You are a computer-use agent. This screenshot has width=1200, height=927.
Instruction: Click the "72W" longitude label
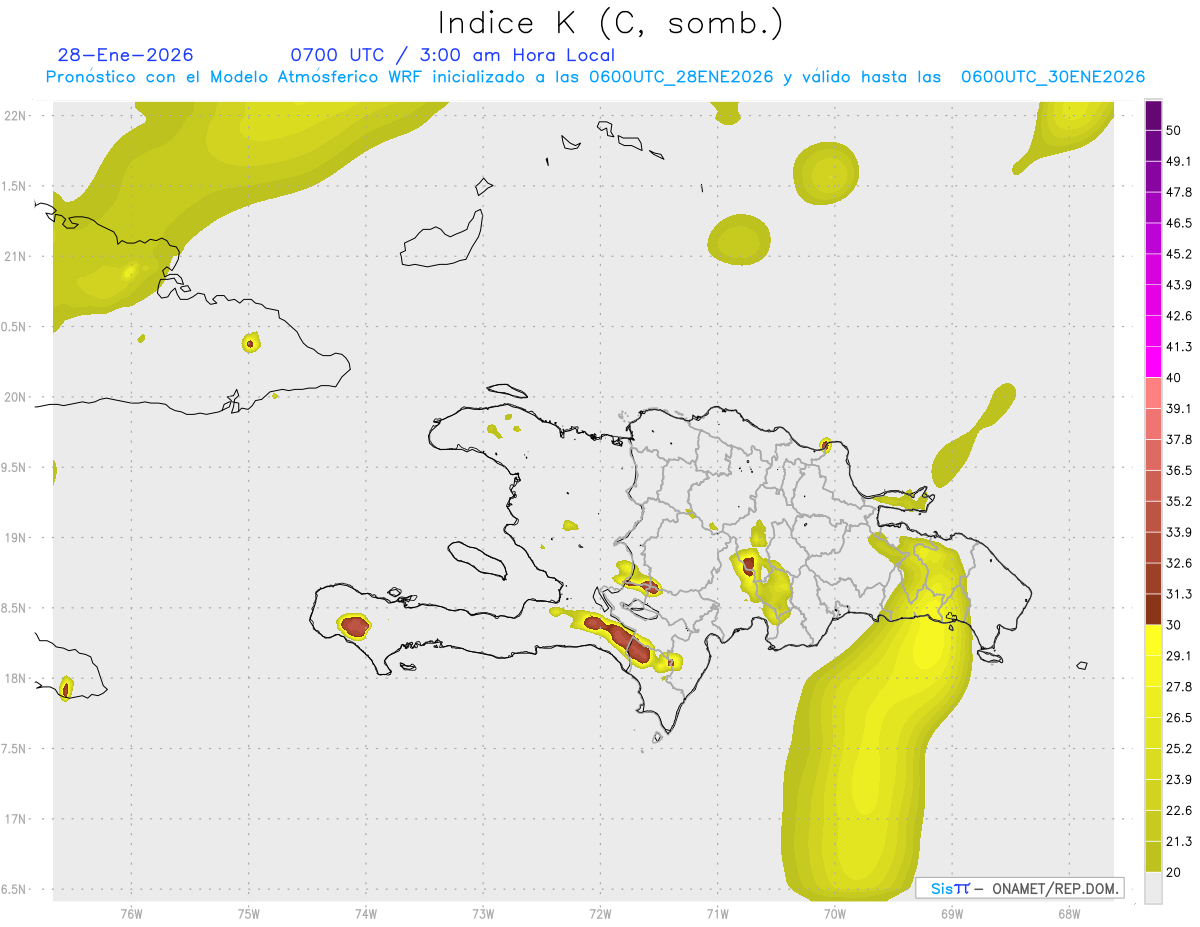point(600,914)
